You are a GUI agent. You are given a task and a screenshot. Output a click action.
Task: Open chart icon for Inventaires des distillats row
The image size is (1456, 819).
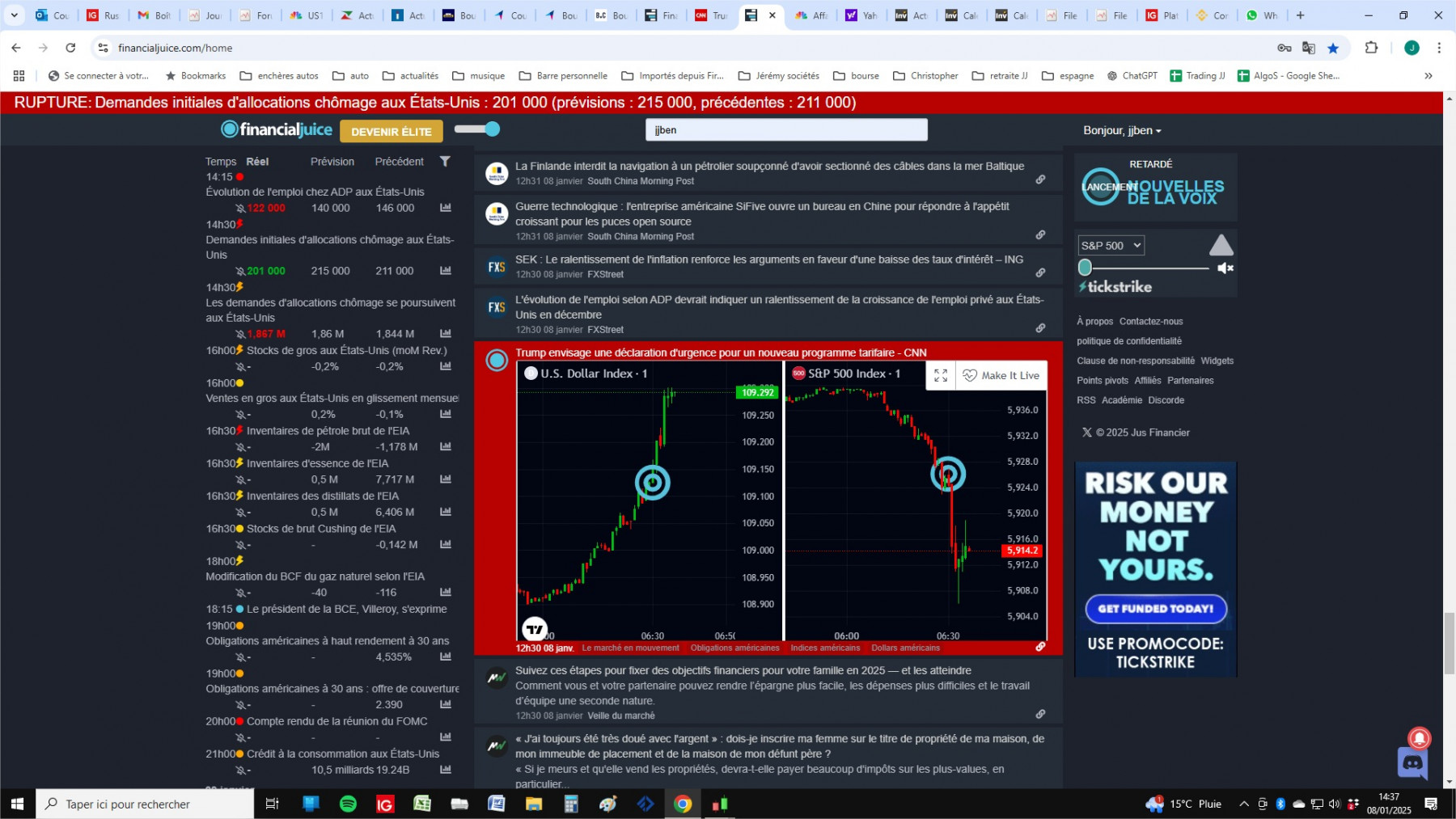click(446, 512)
